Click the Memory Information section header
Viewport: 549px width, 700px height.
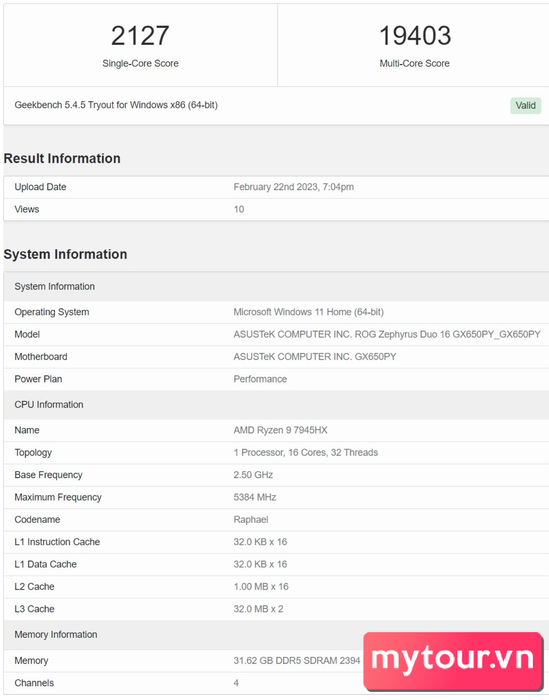tap(276, 635)
